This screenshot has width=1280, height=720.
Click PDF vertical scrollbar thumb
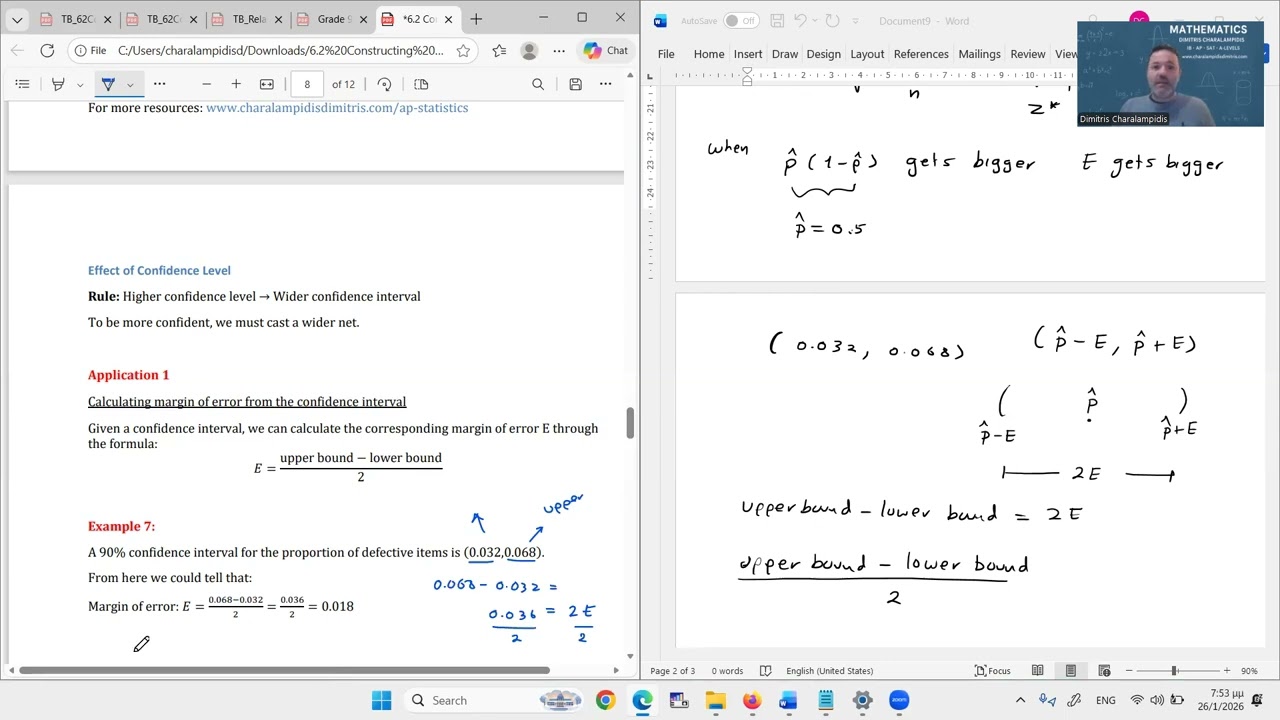click(630, 423)
